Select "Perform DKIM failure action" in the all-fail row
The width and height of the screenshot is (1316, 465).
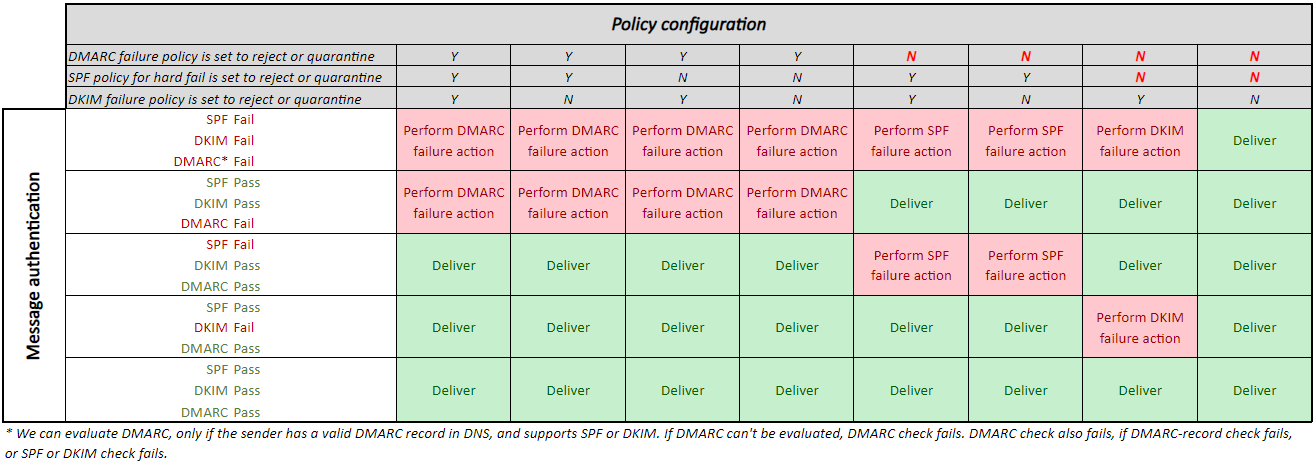pyautogui.click(x=1140, y=141)
